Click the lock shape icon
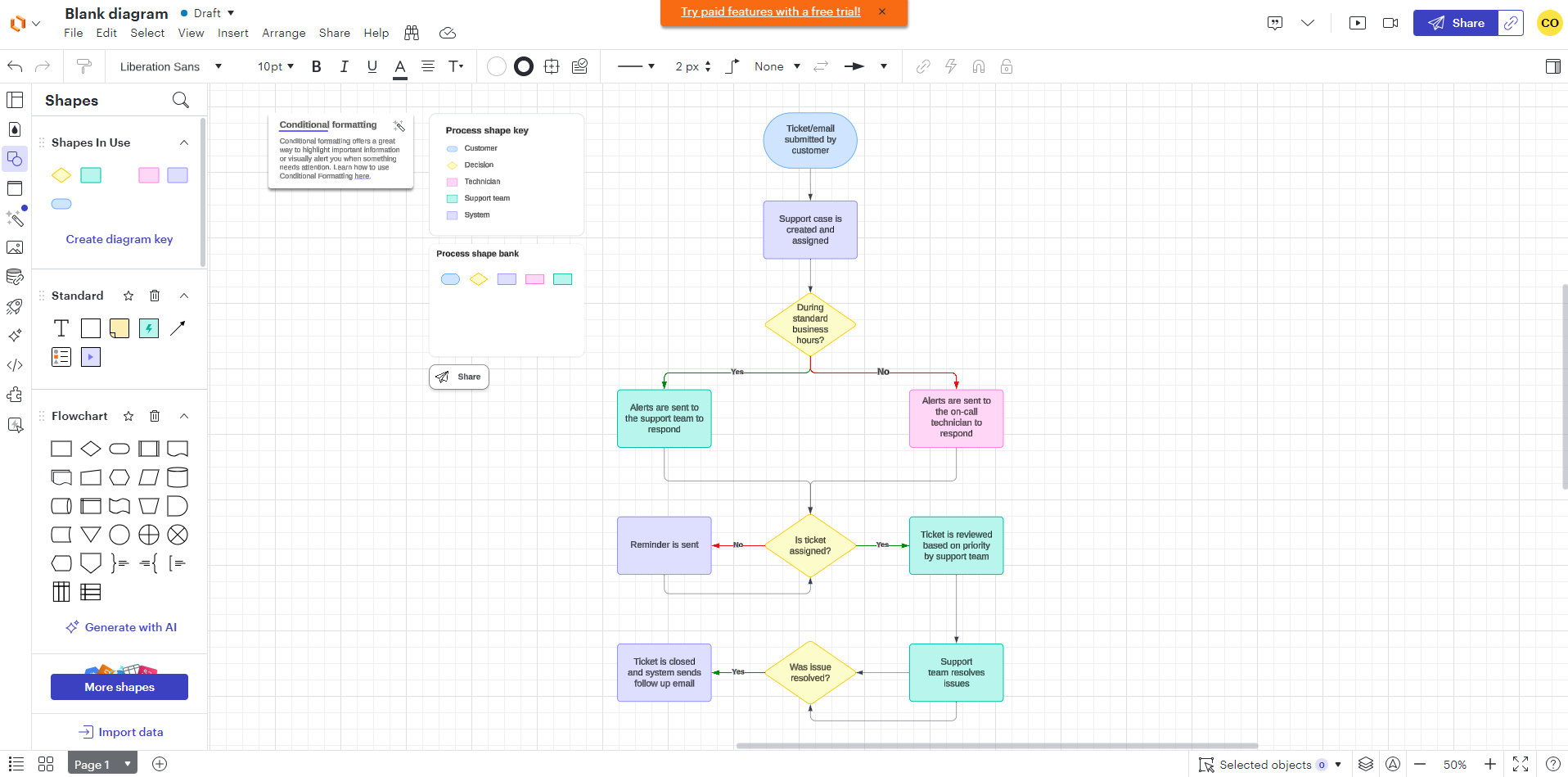Image resolution: width=1568 pixels, height=777 pixels. pyautogui.click(x=1007, y=66)
